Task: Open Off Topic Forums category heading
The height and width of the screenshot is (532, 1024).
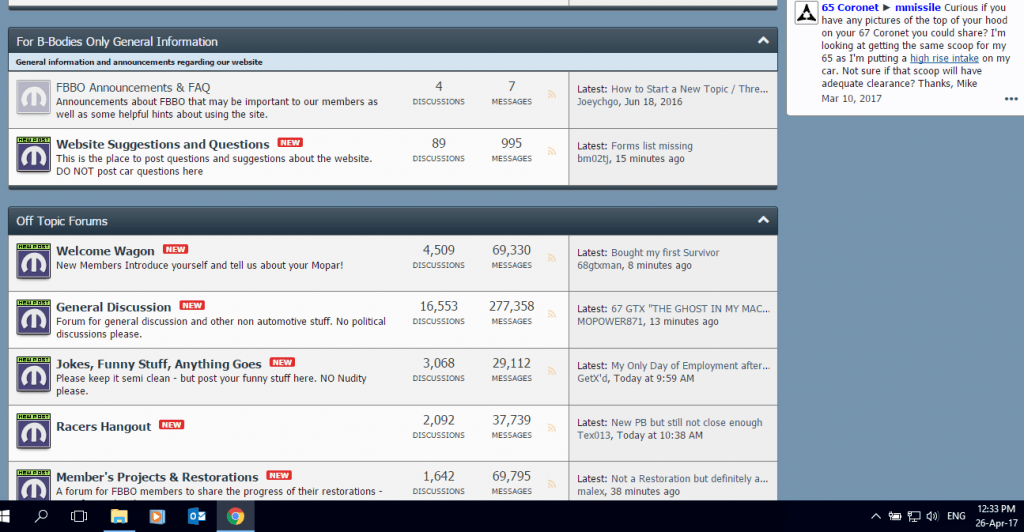Action: pos(62,221)
